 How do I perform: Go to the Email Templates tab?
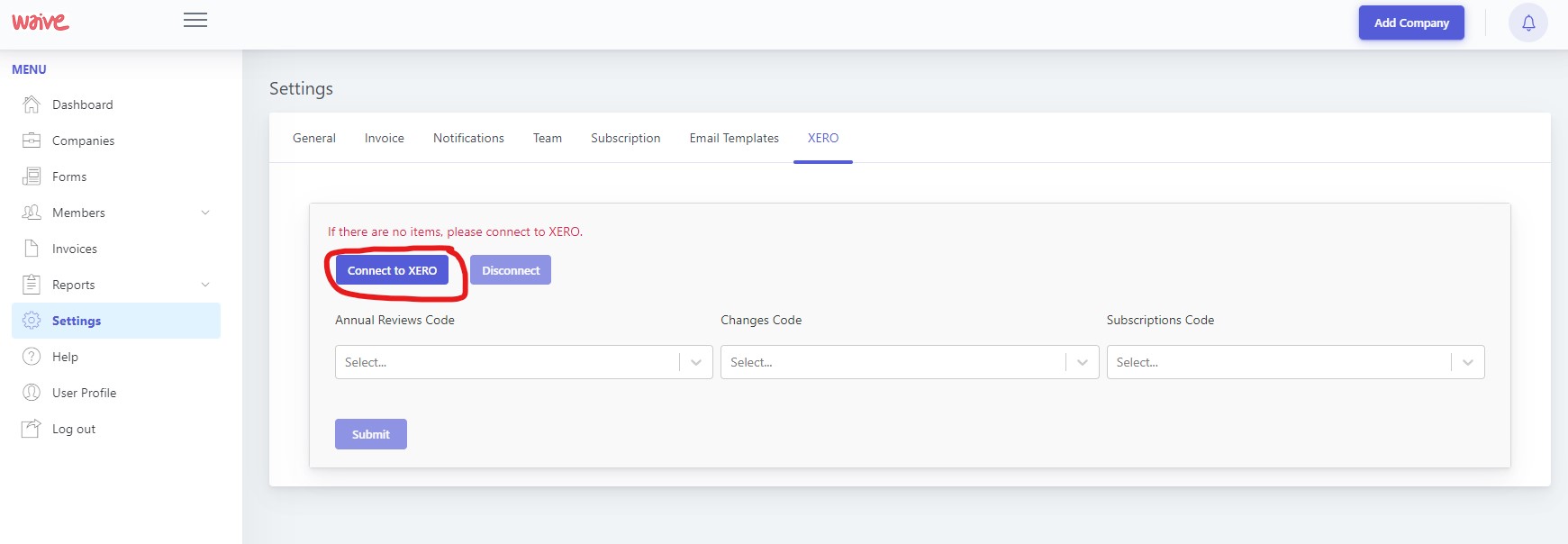pyautogui.click(x=734, y=138)
